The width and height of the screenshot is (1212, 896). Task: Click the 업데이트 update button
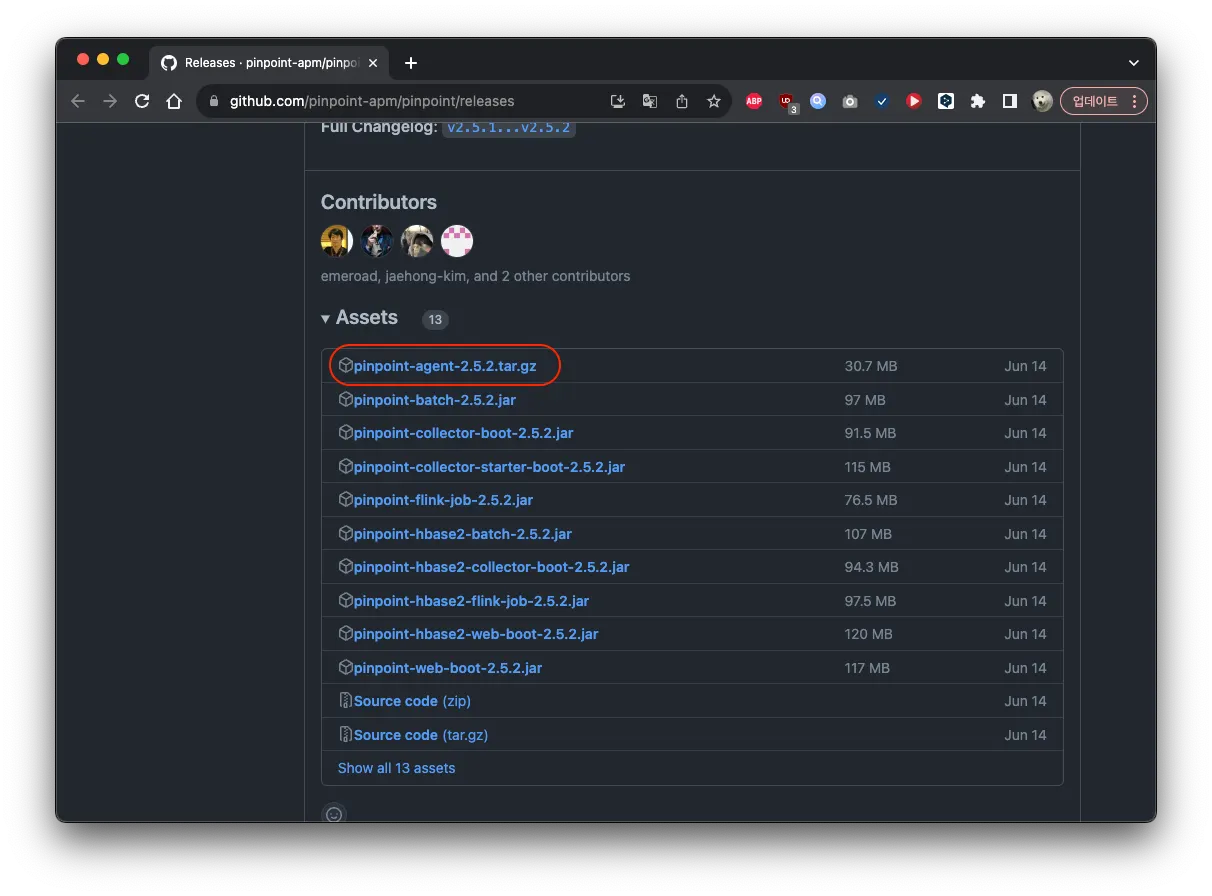[1104, 101]
